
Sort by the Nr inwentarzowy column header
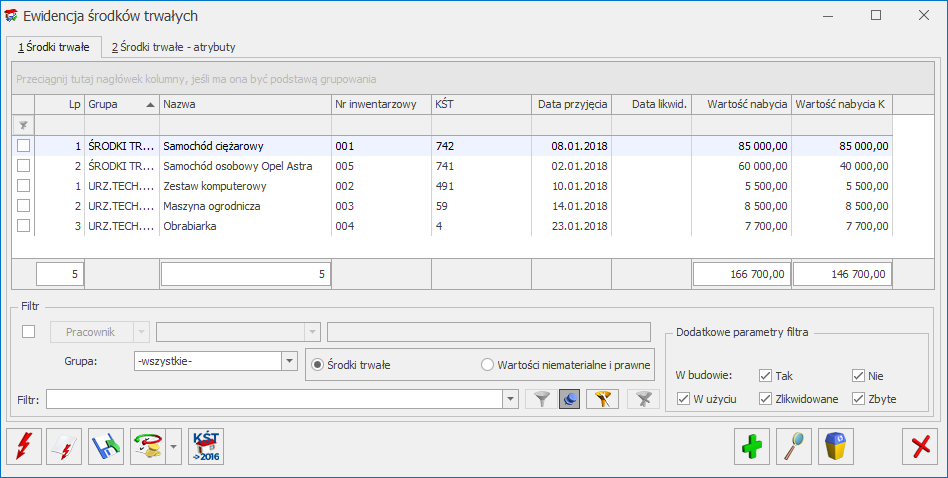(381, 105)
